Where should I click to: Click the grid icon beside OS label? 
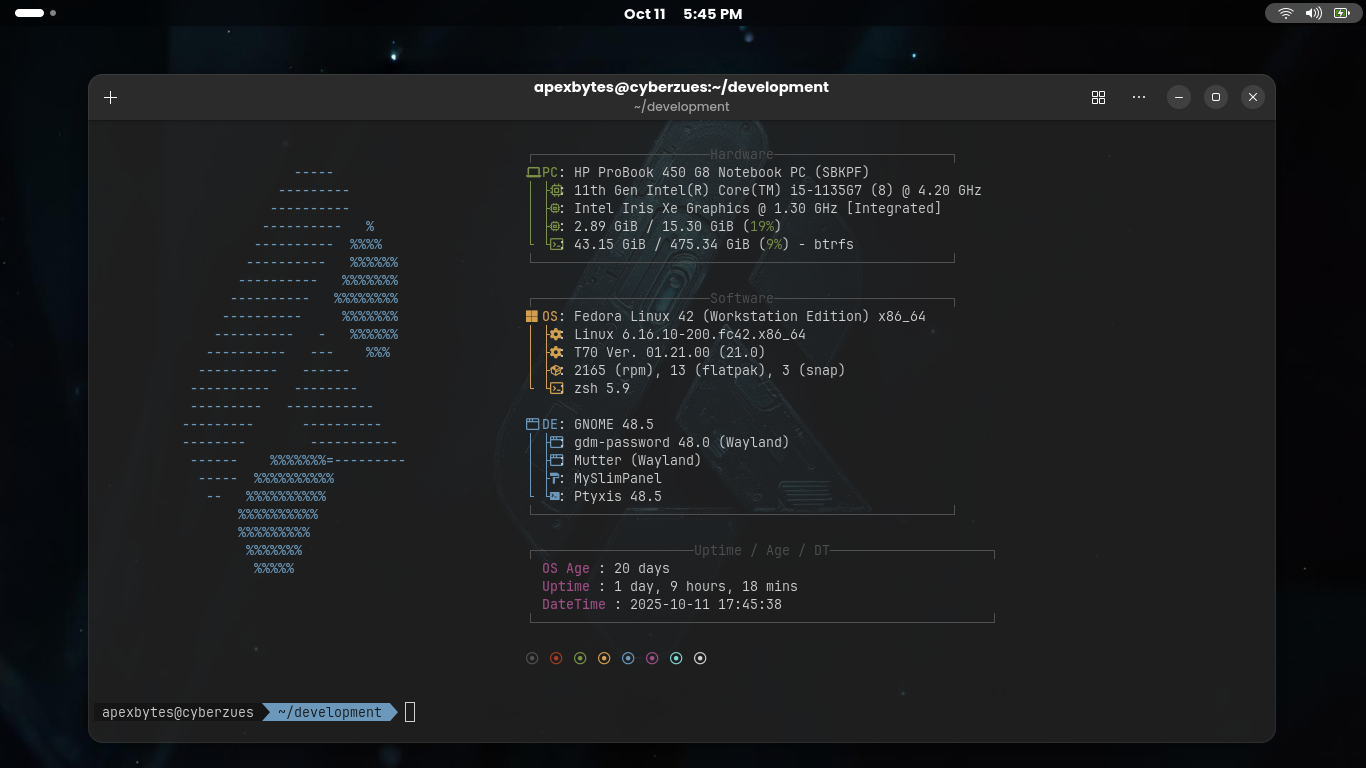click(x=532, y=316)
